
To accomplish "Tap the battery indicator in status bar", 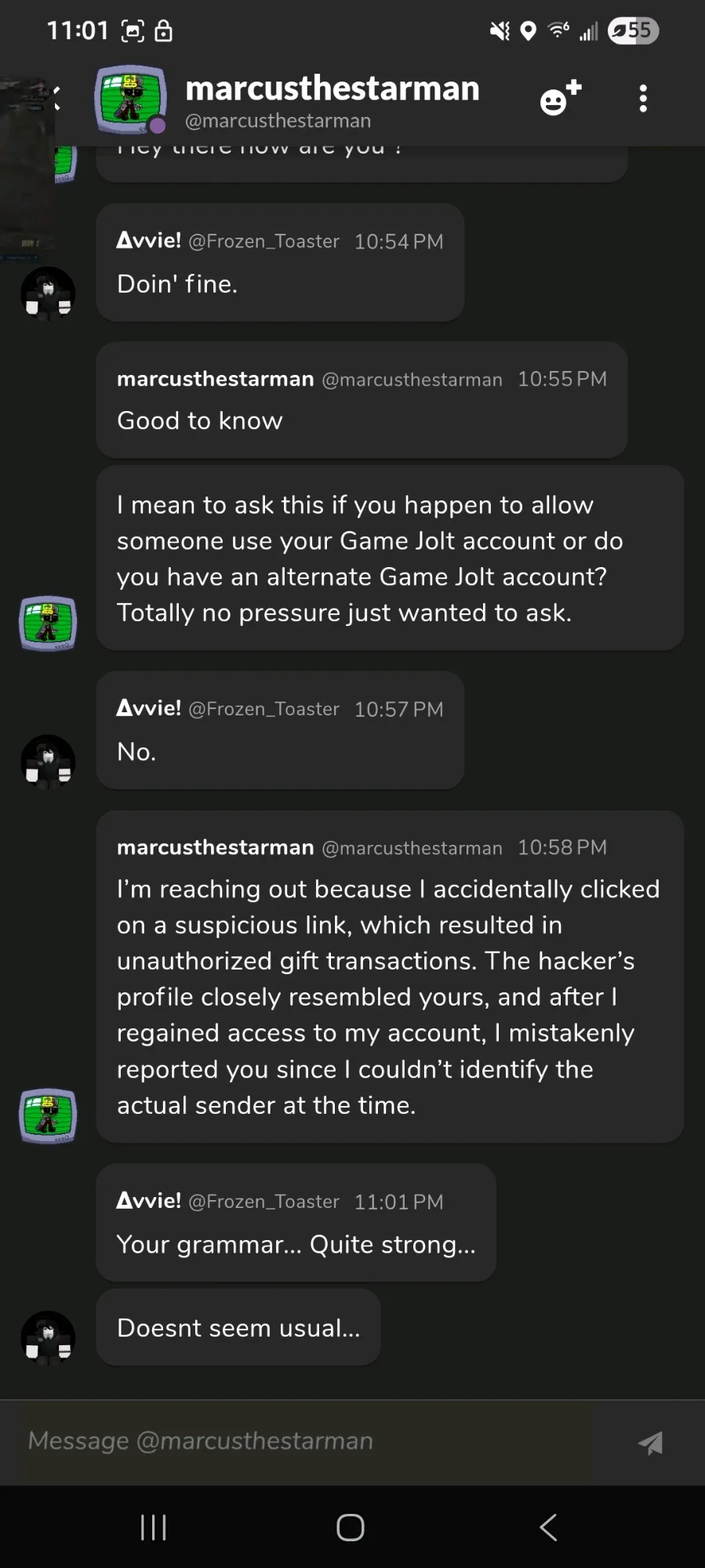I will click(633, 31).
